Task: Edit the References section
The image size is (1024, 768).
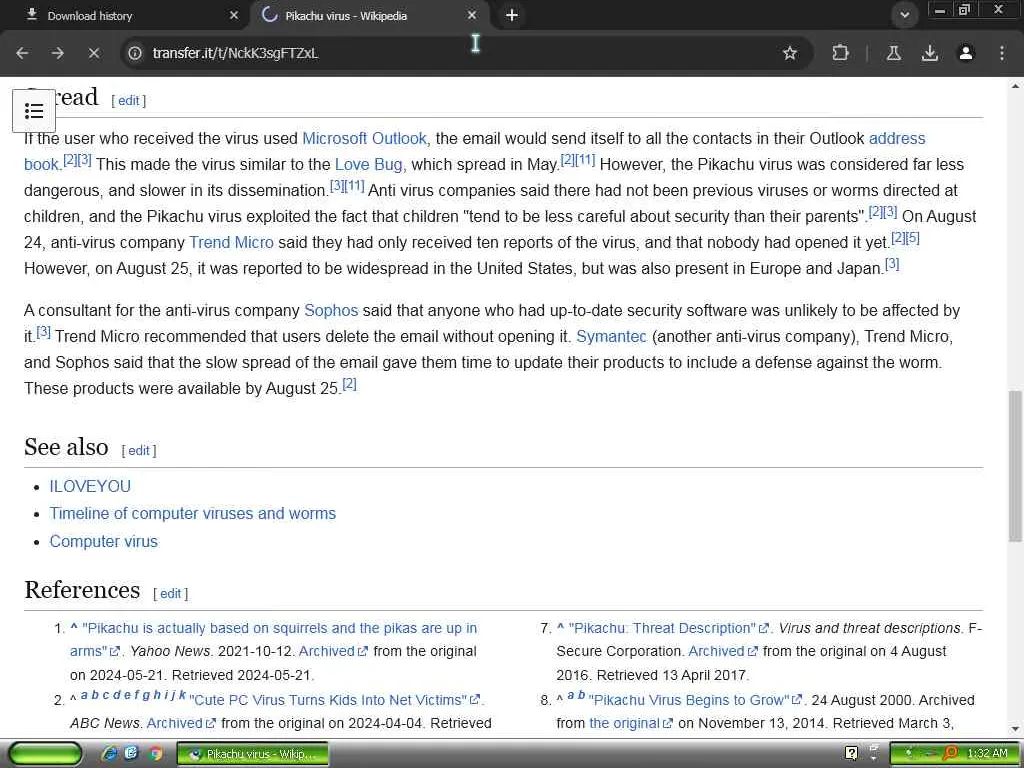Action: [x=170, y=594]
